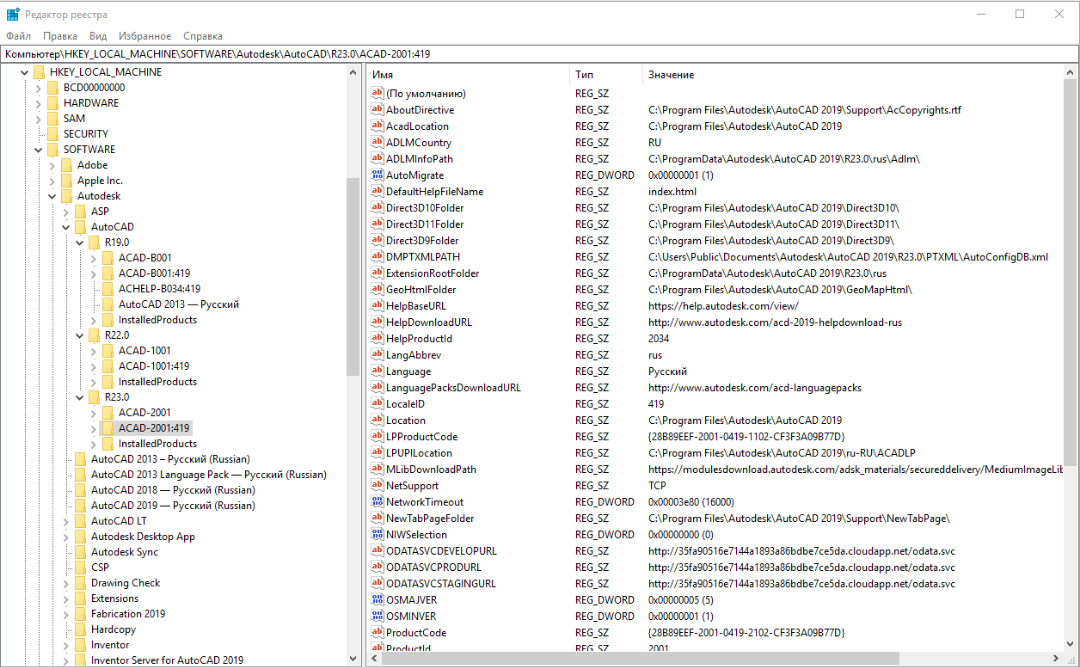This screenshot has height=667, width=1080.
Task: Open the Файл menu
Action: pos(18,35)
